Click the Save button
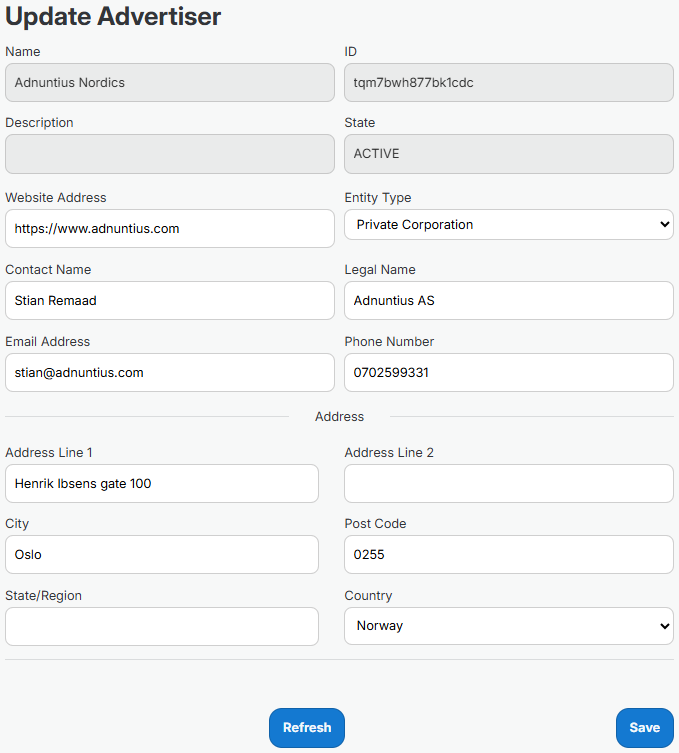This screenshot has height=753, width=679. pos(644,728)
